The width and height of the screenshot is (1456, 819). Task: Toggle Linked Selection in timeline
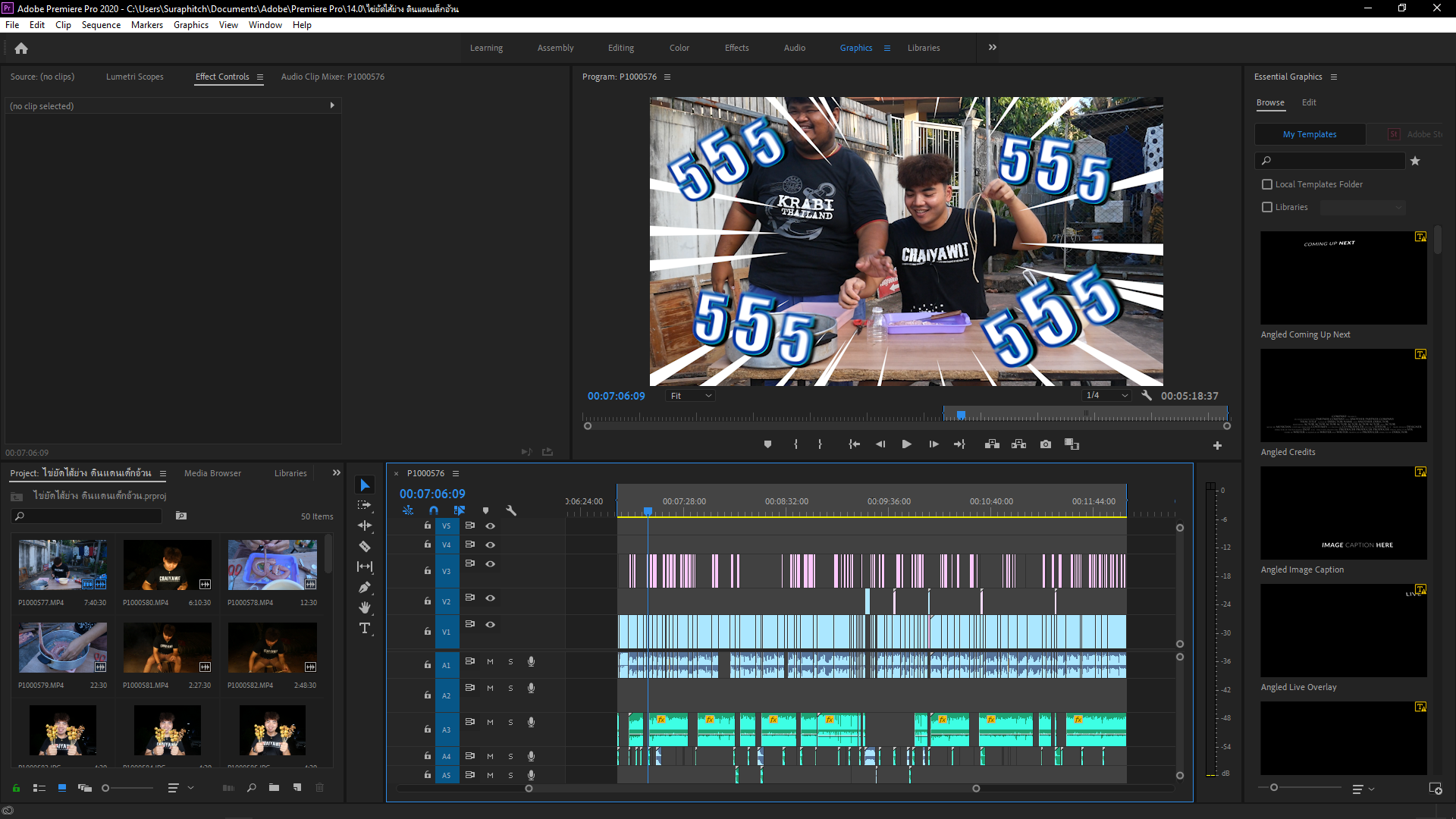point(460,511)
